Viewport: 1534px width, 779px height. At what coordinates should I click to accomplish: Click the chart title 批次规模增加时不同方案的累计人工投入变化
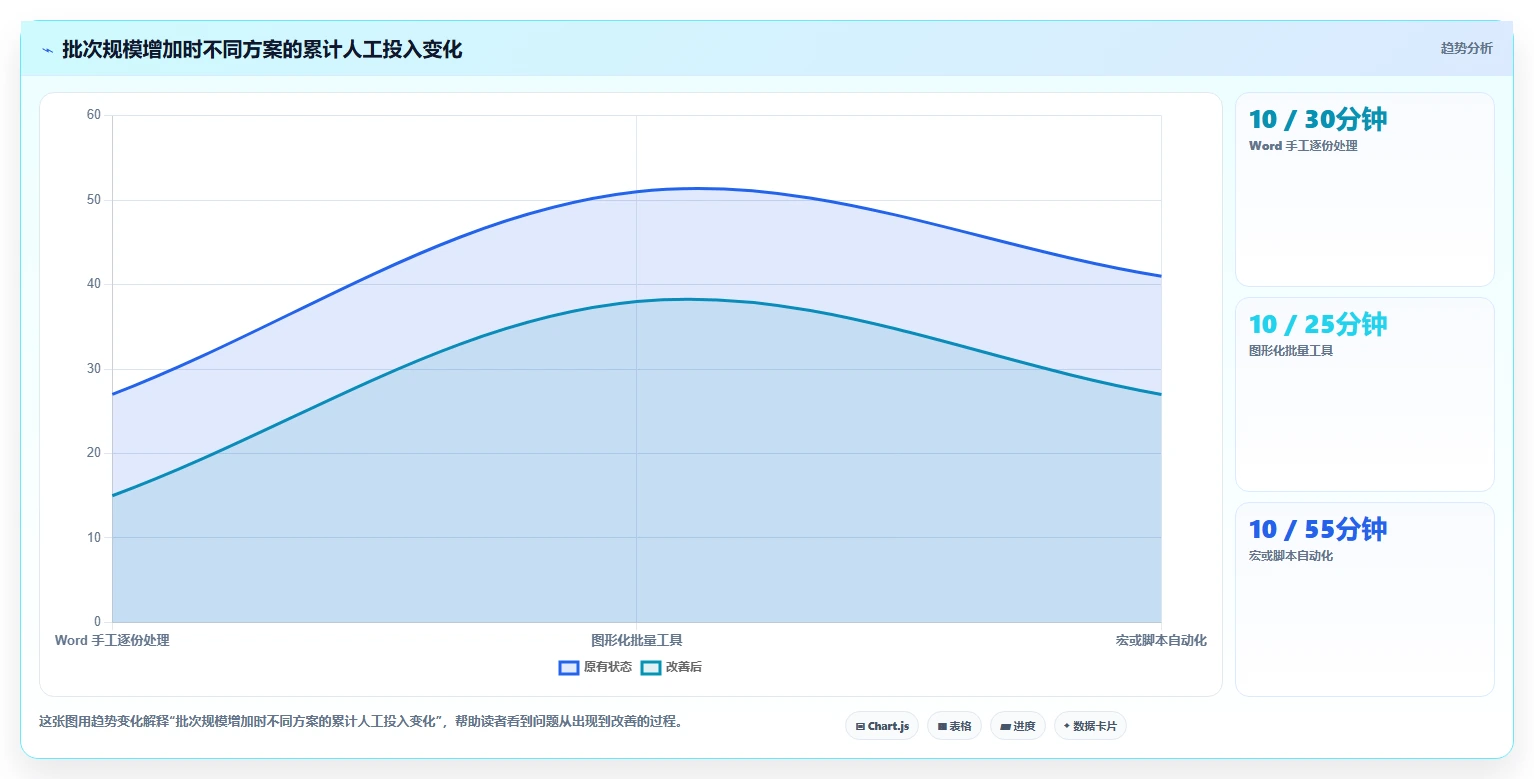262,50
